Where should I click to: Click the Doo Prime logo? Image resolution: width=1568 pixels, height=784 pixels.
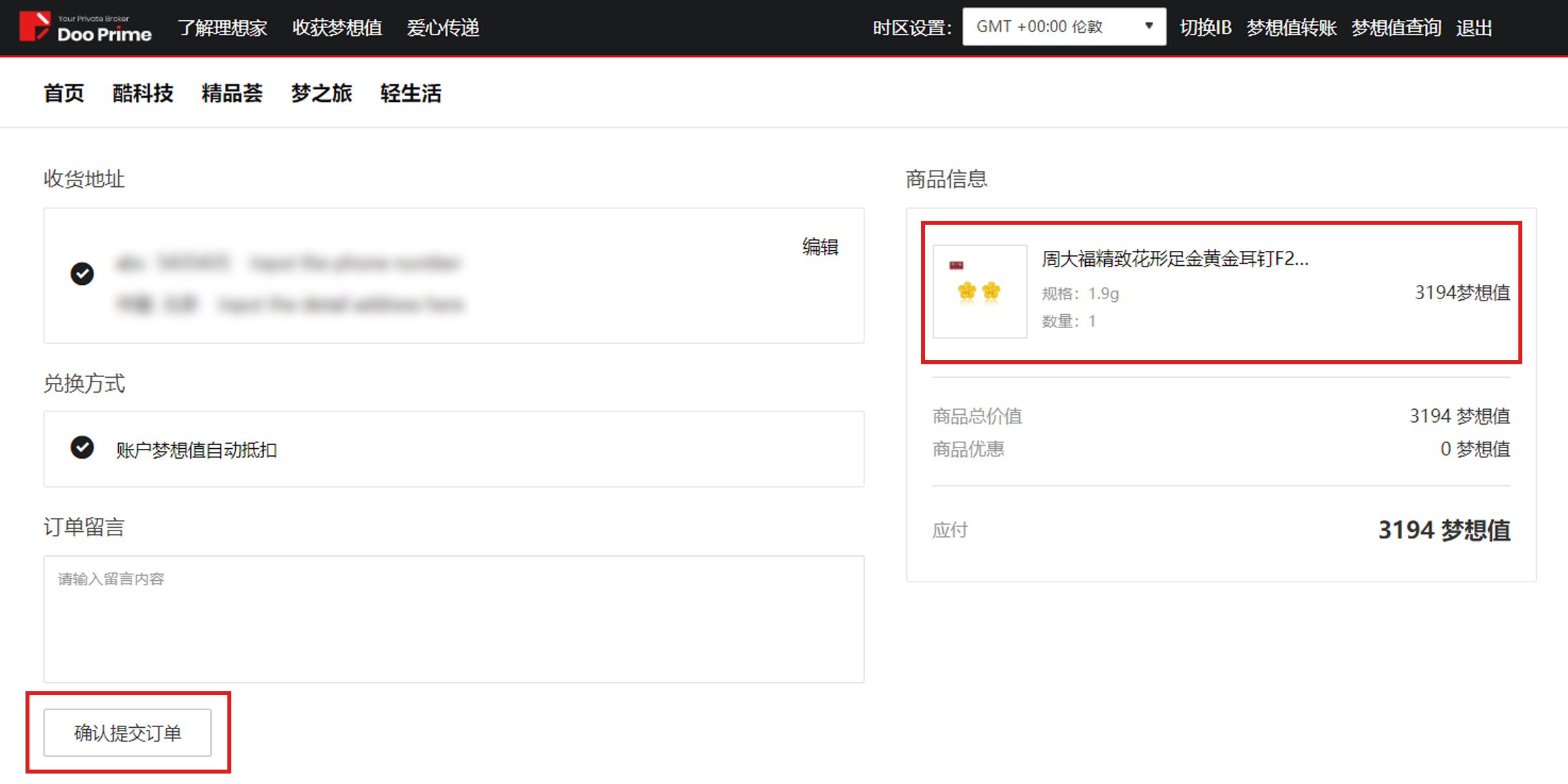pyautogui.click(x=86, y=27)
